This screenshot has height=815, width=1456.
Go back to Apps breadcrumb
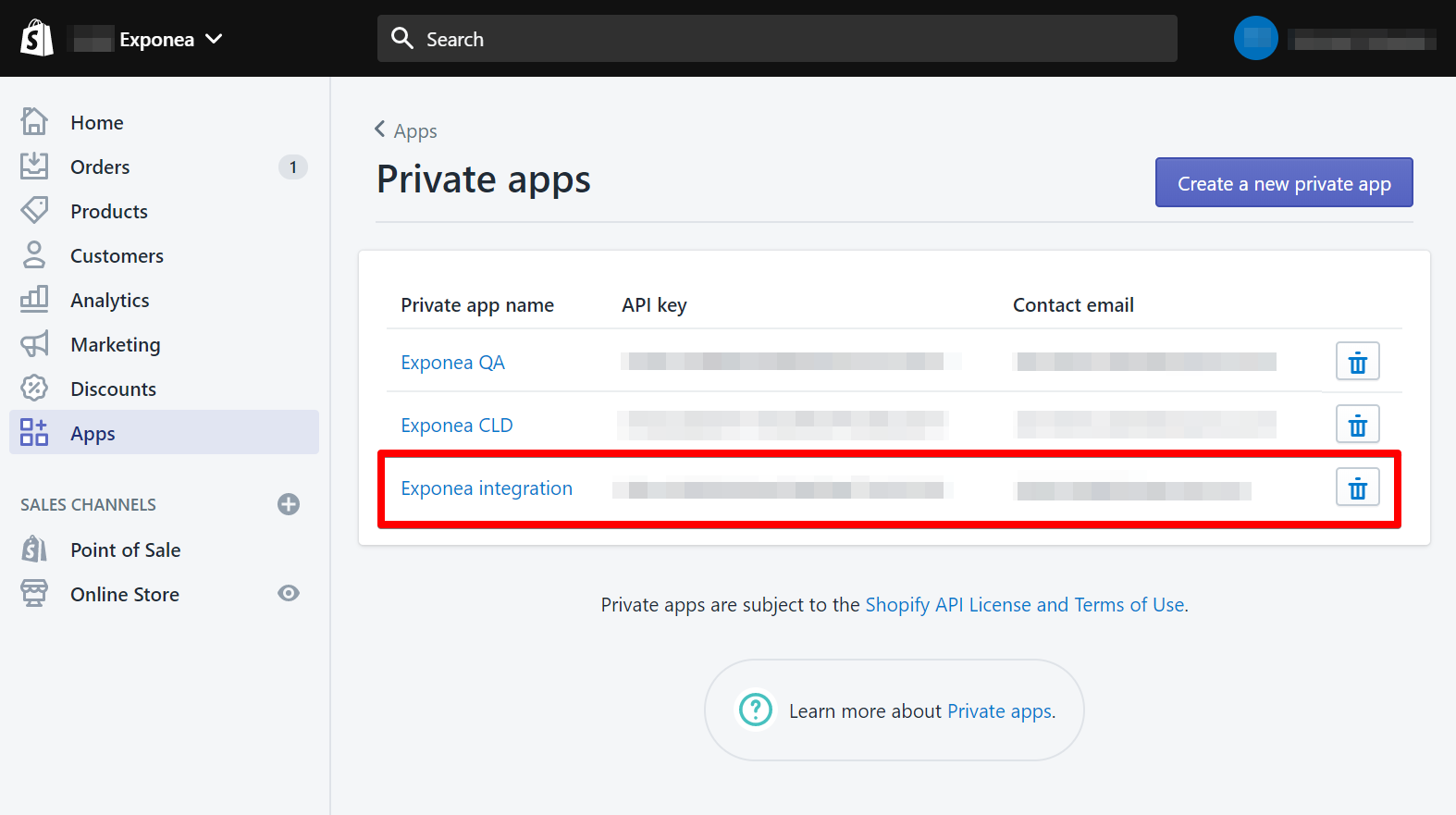click(415, 131)
